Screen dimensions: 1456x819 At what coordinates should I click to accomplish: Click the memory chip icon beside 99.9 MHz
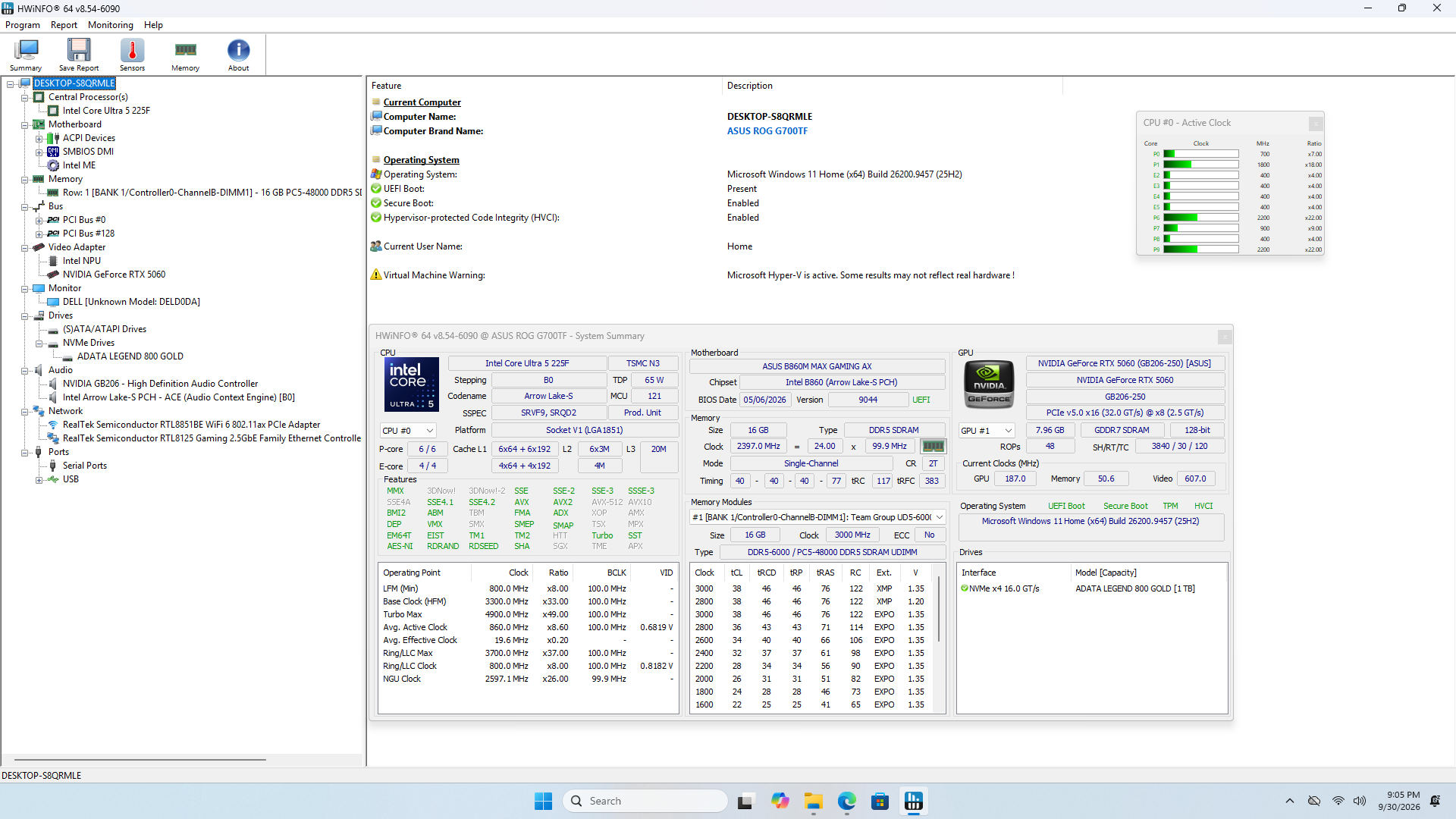(933, 447)
